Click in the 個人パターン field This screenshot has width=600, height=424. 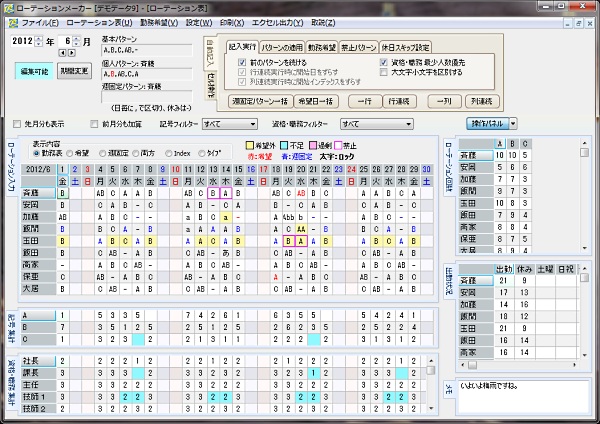(147, 74)
